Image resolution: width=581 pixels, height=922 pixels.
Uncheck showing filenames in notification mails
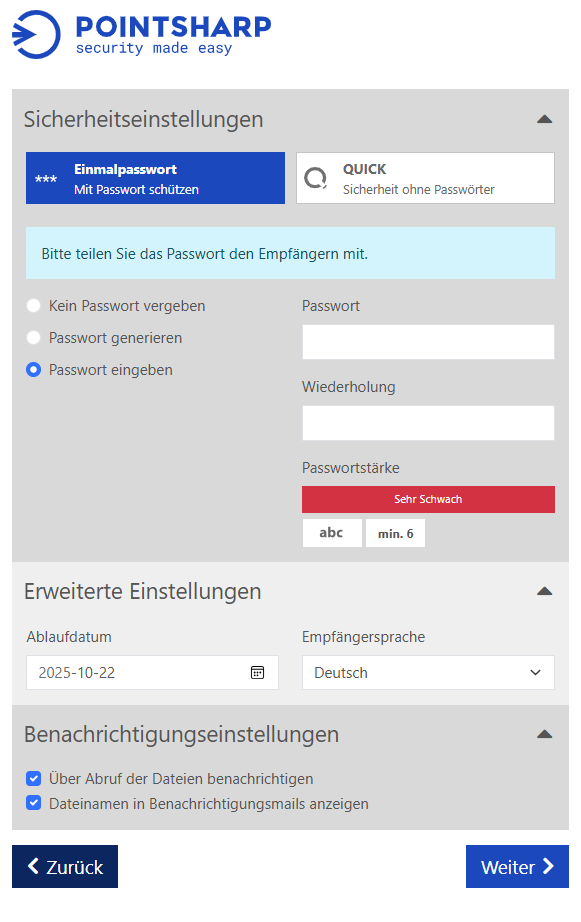(33, 802)
